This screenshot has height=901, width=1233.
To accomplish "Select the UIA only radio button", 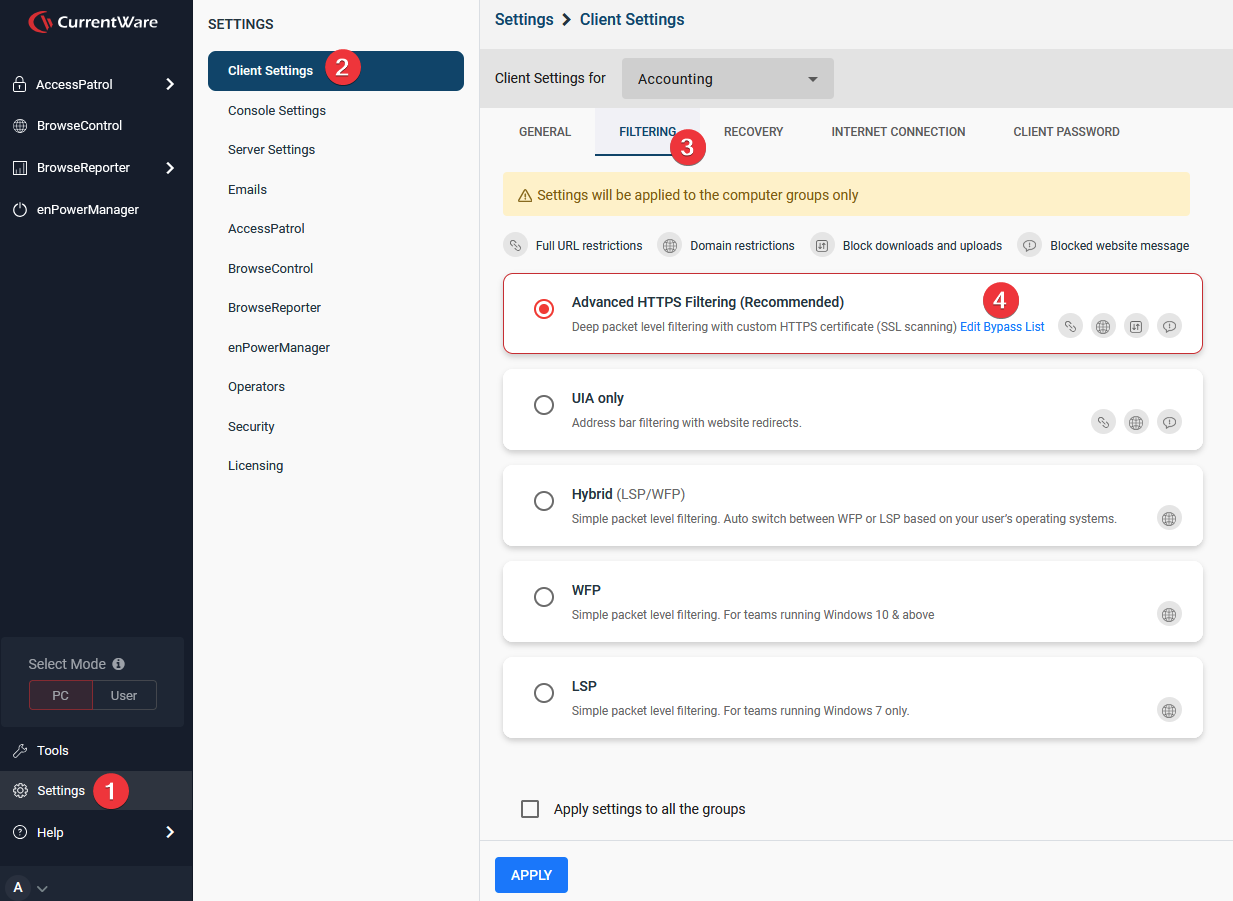I will [544, 405].
